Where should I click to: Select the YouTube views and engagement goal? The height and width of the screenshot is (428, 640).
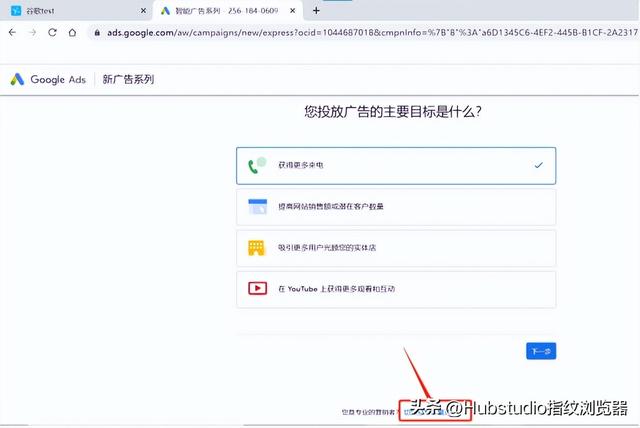click(396, 289)
